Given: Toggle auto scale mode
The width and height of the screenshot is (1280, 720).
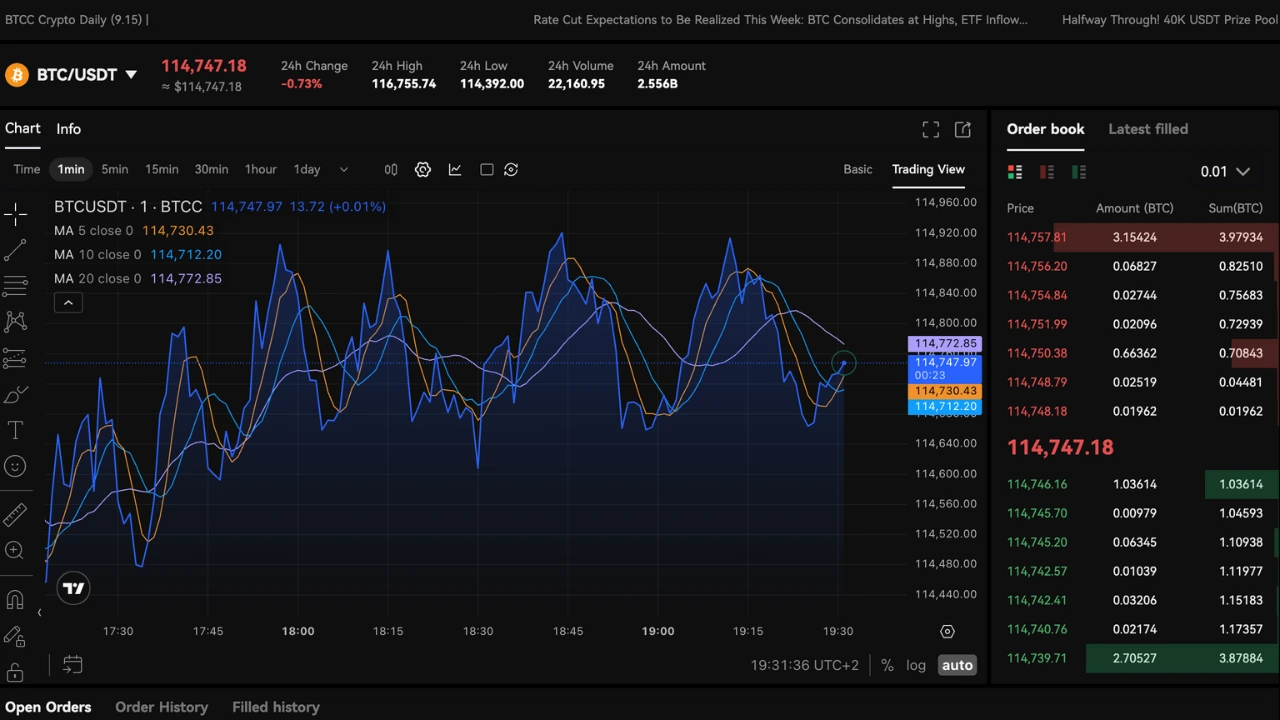Looking at the screenshot, I should (957, 665).
